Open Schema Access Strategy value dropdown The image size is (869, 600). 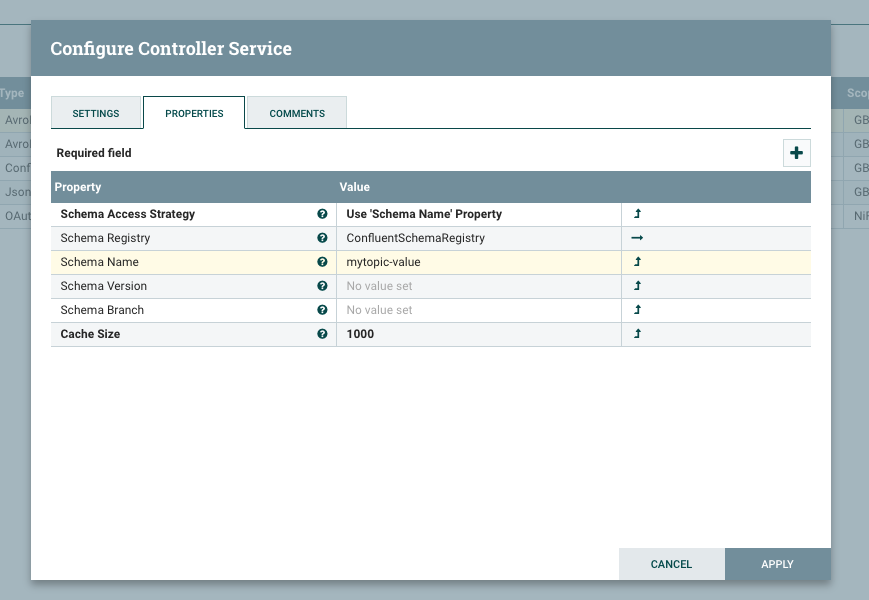[x=478, y=214]
